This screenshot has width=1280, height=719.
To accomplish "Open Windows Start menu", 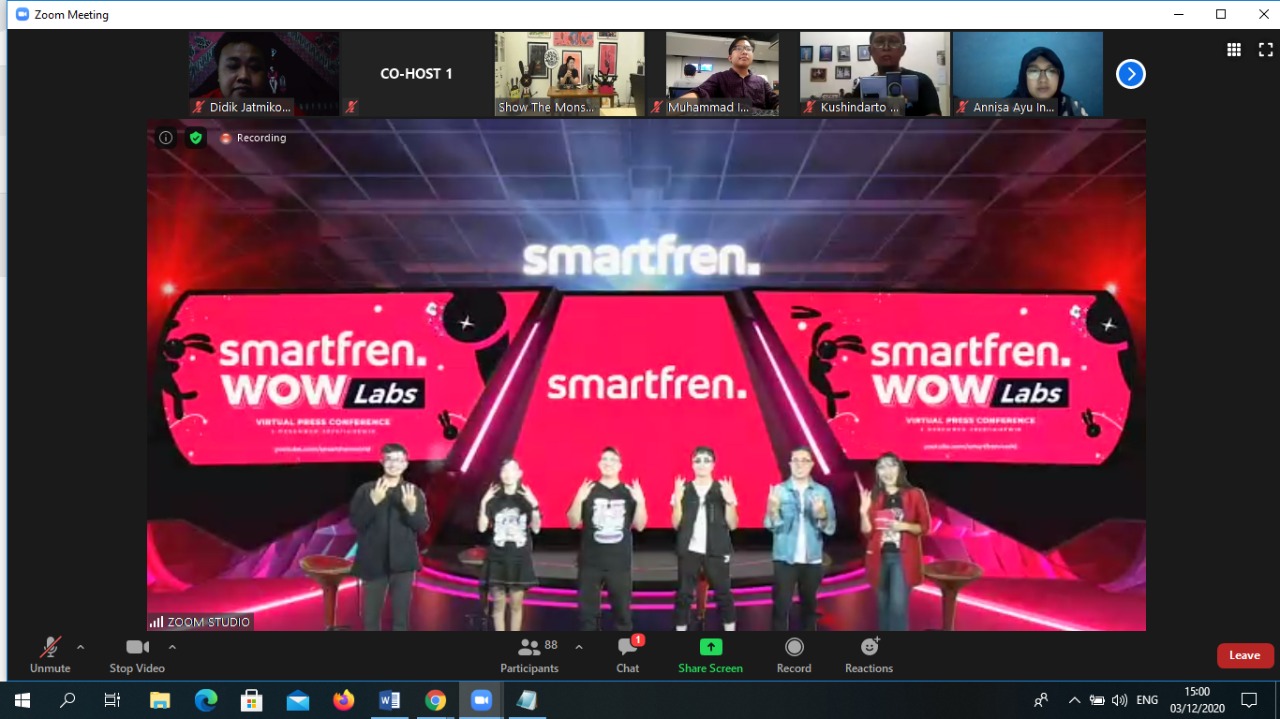I will [22, 700].
